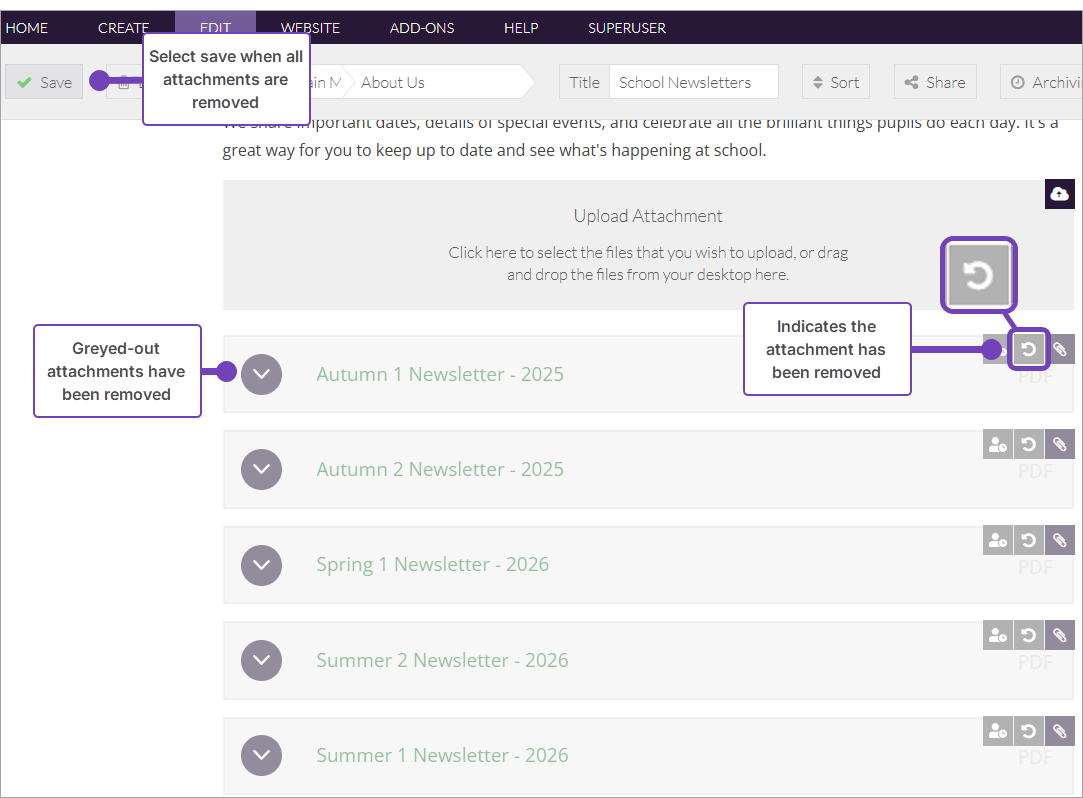Open user permissions icon for Summer 1 Newsletter
1083x798 pixels.
(x=997, y=731)
